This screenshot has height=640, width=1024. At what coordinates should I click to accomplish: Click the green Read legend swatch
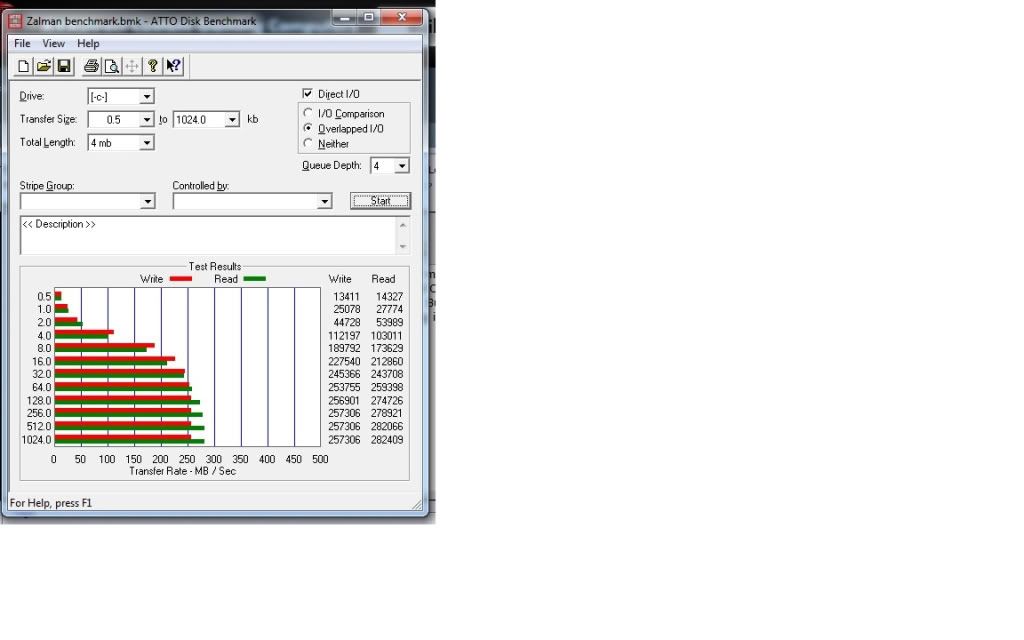coord(255,279)
